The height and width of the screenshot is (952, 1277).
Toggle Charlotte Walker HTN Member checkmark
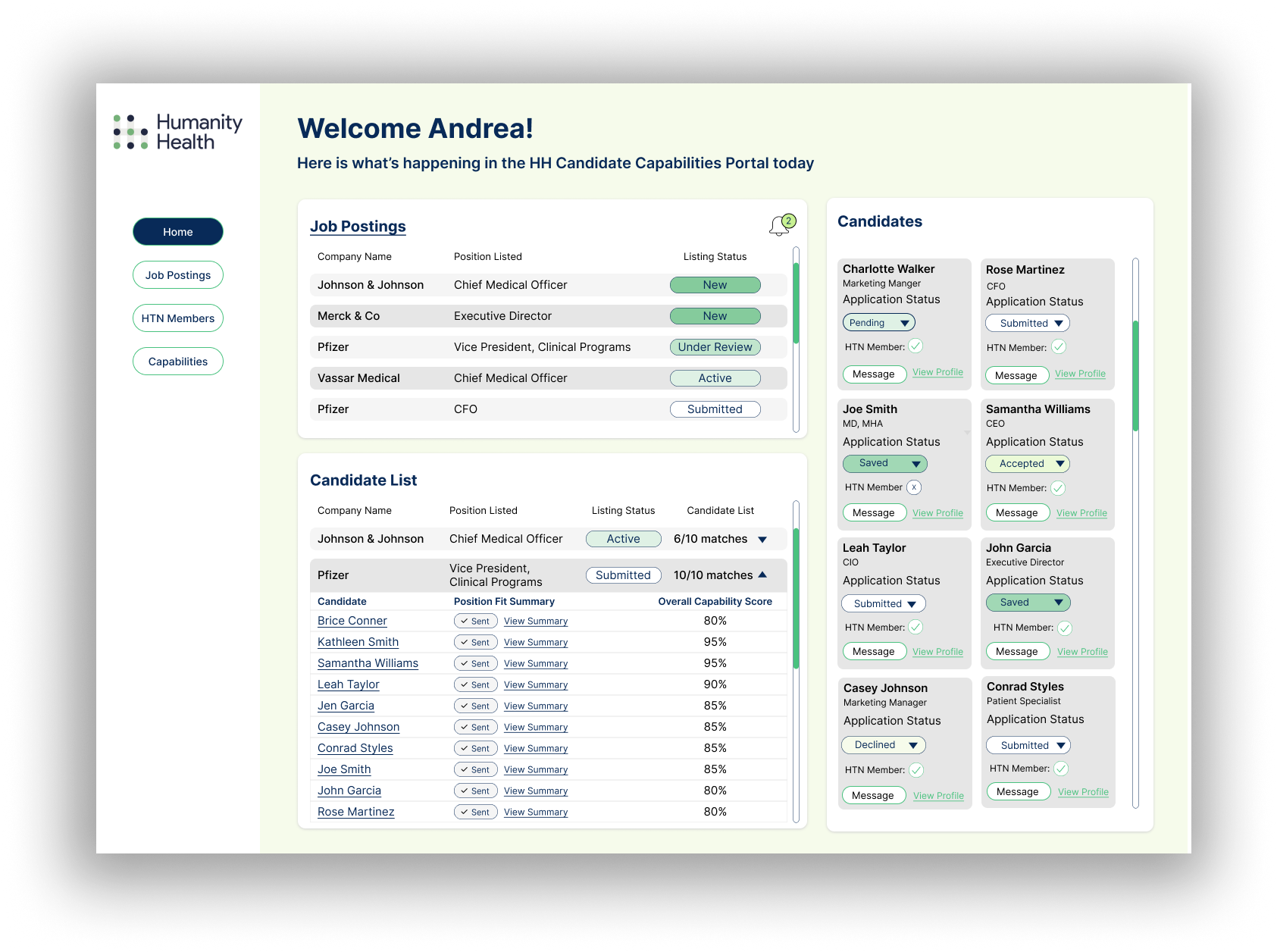point(915,346)
